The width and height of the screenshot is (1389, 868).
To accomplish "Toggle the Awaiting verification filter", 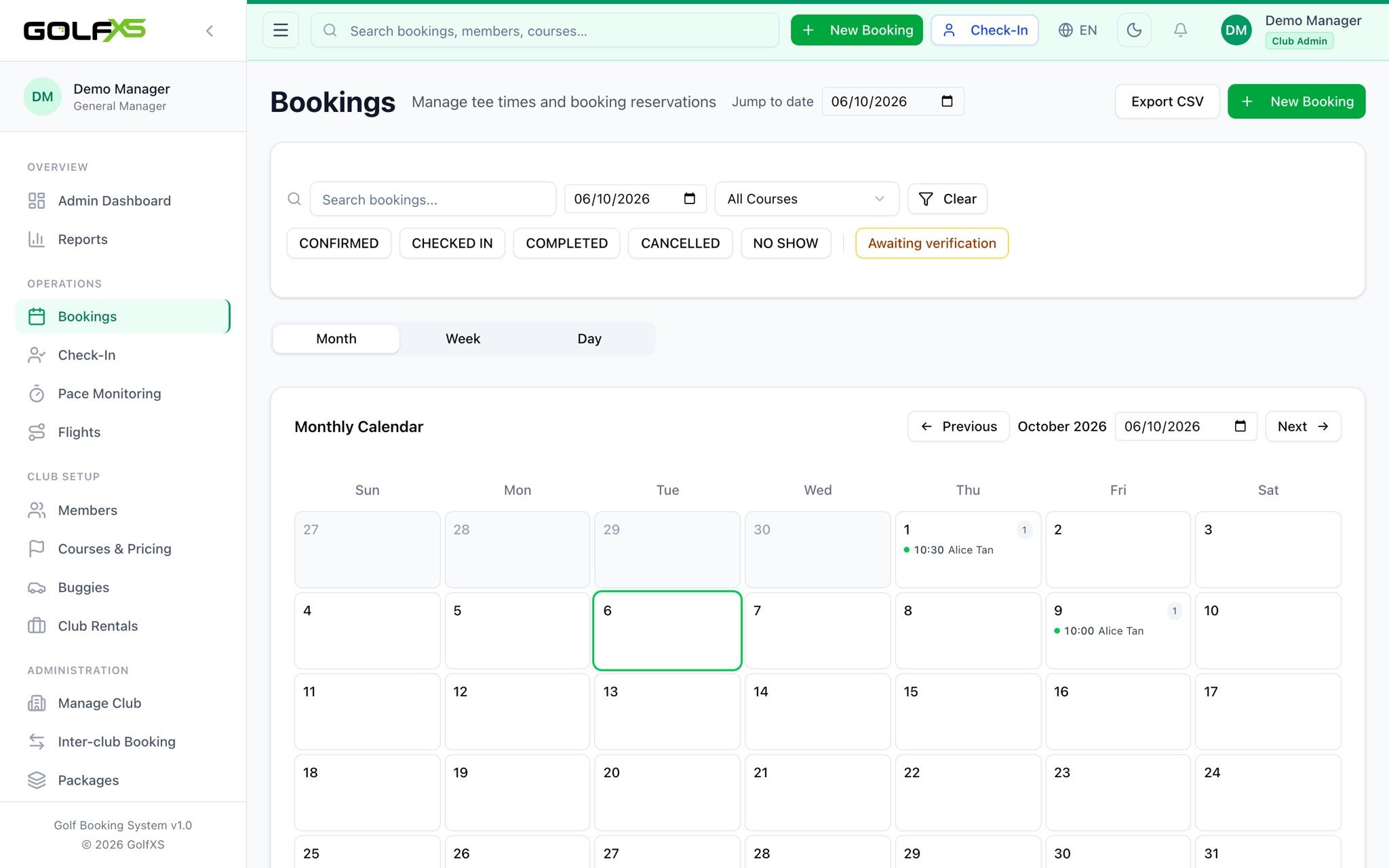I will pyautogui.click(x=932, y=243).
